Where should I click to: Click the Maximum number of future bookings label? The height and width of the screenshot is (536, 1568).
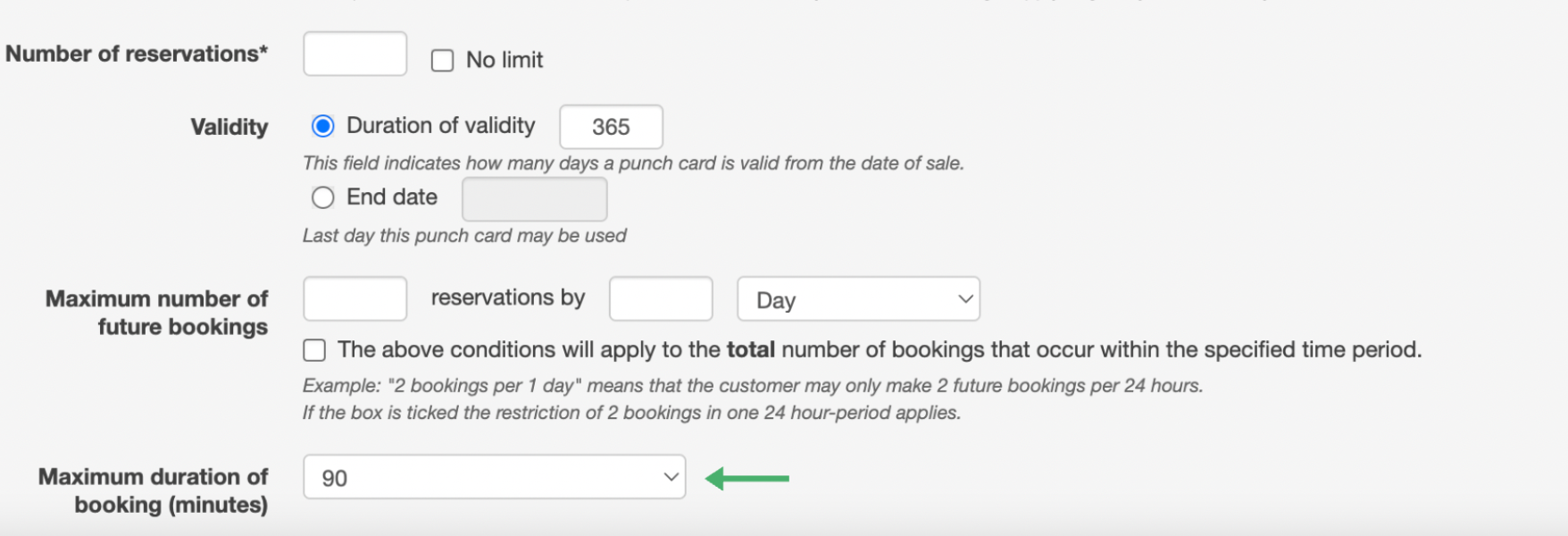(156, 312)
